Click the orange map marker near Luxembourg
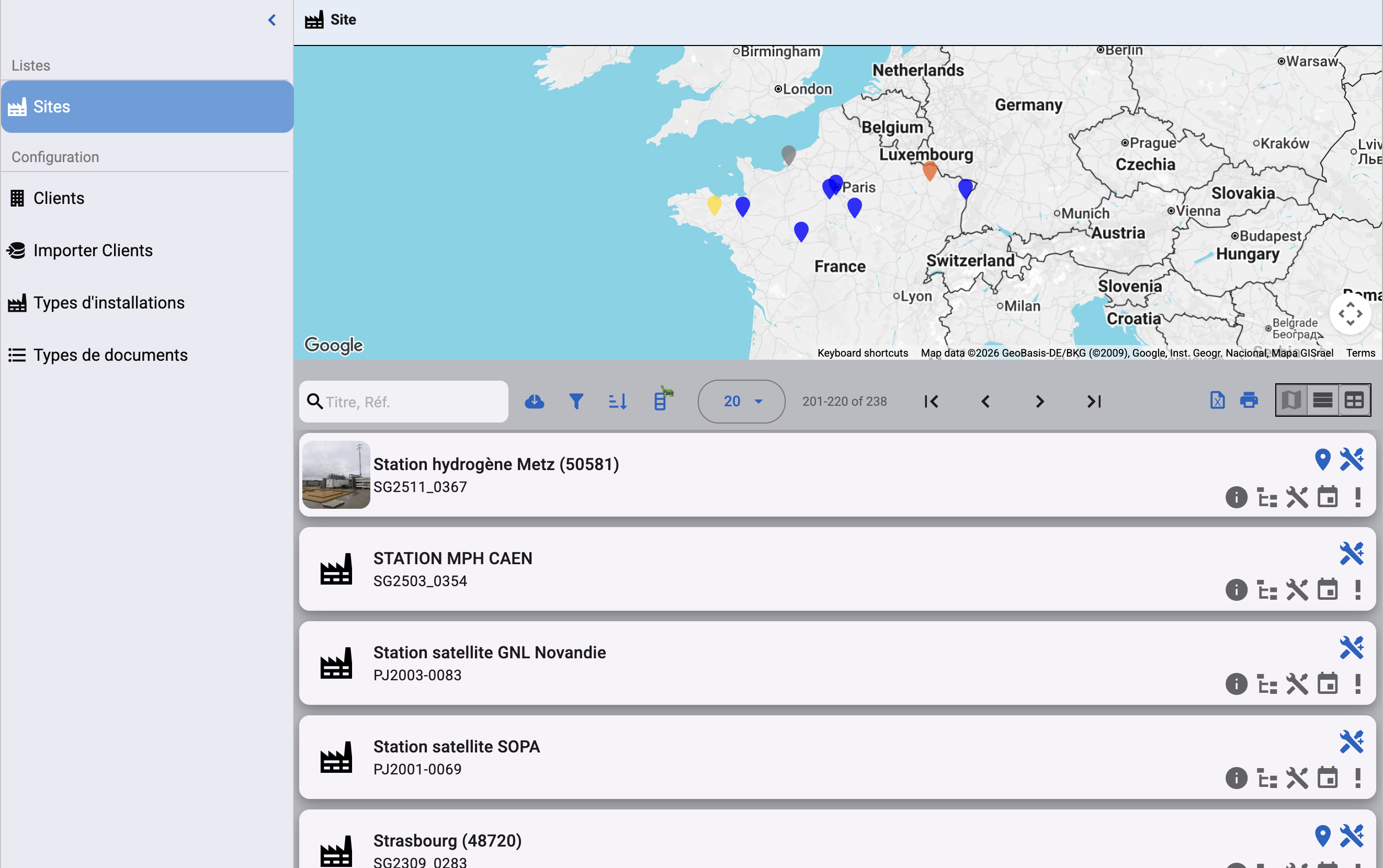Viewport: 1383px width, 868px height. tap(930, 170)
